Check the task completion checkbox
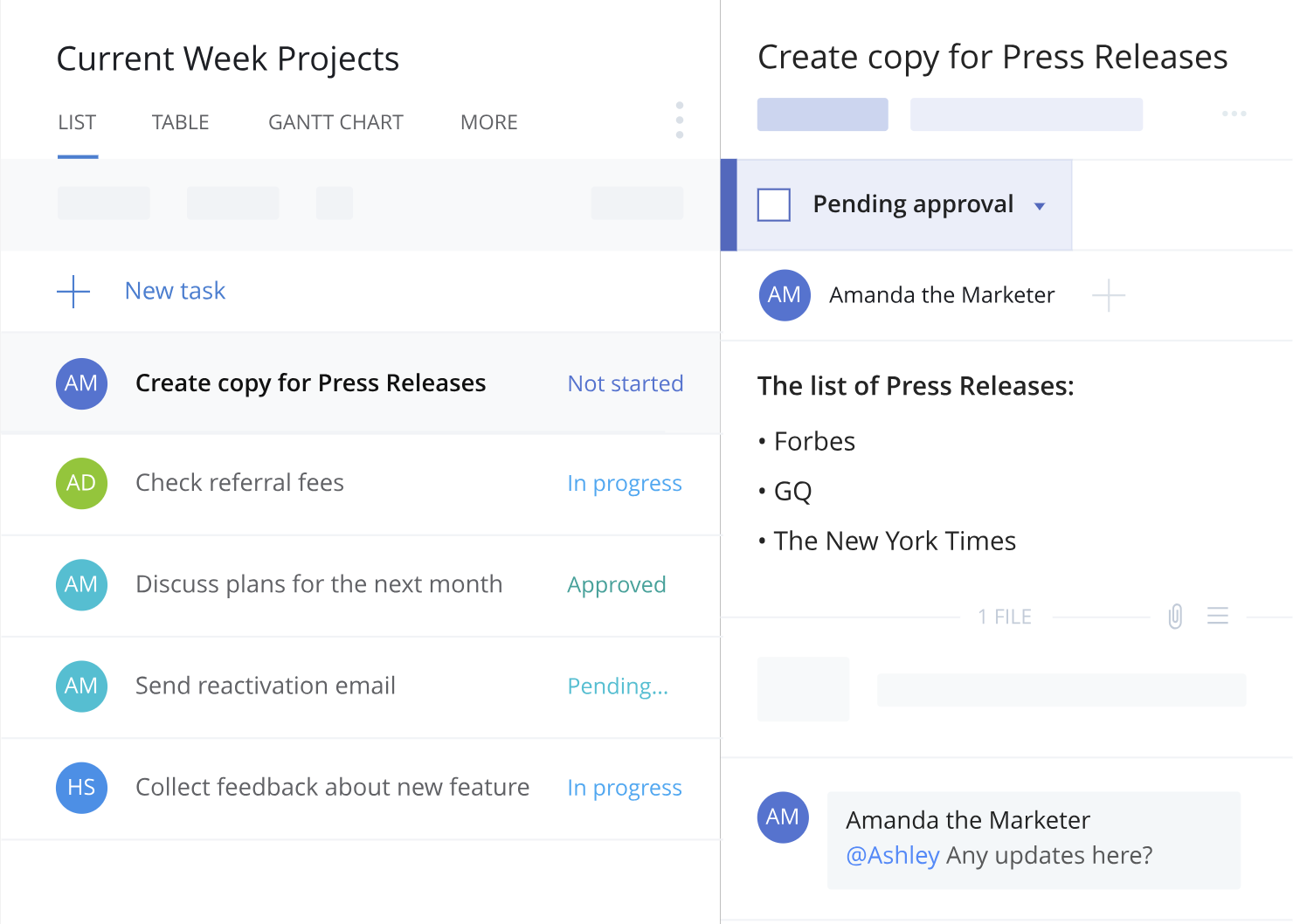 coord(774,205)
